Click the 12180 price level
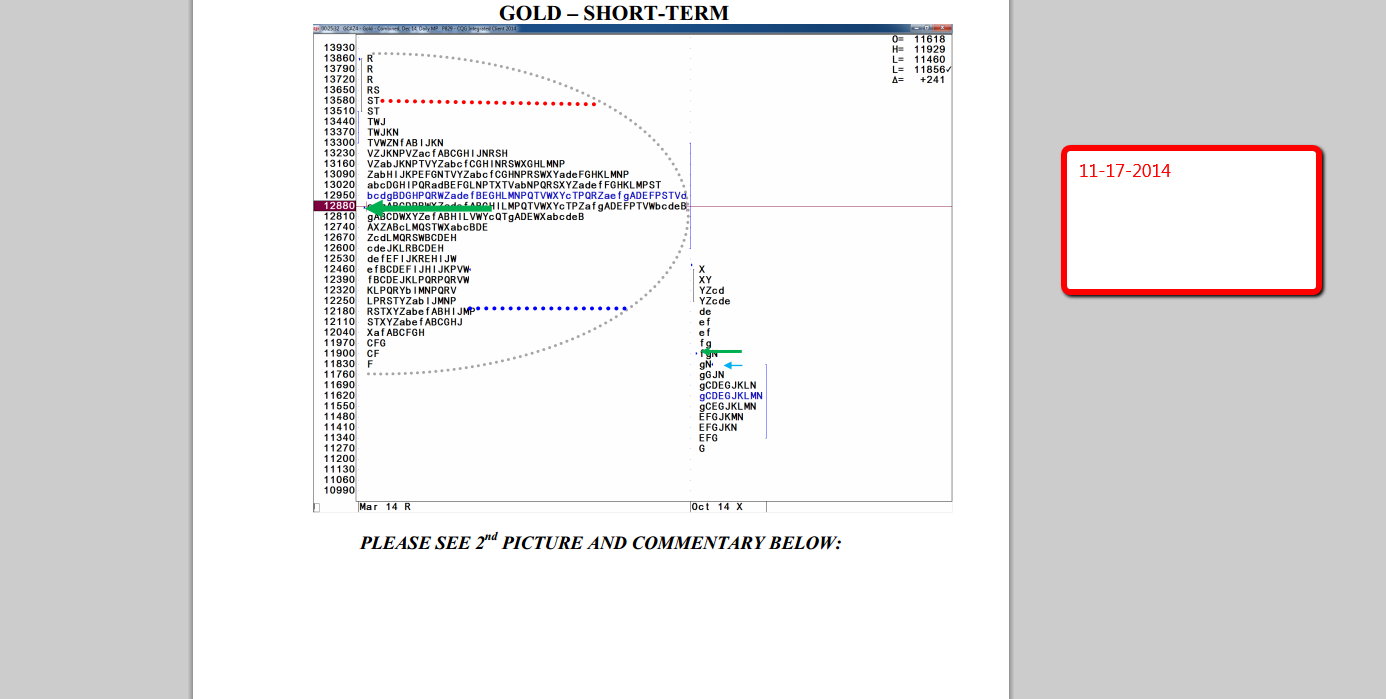 [339, 311]
